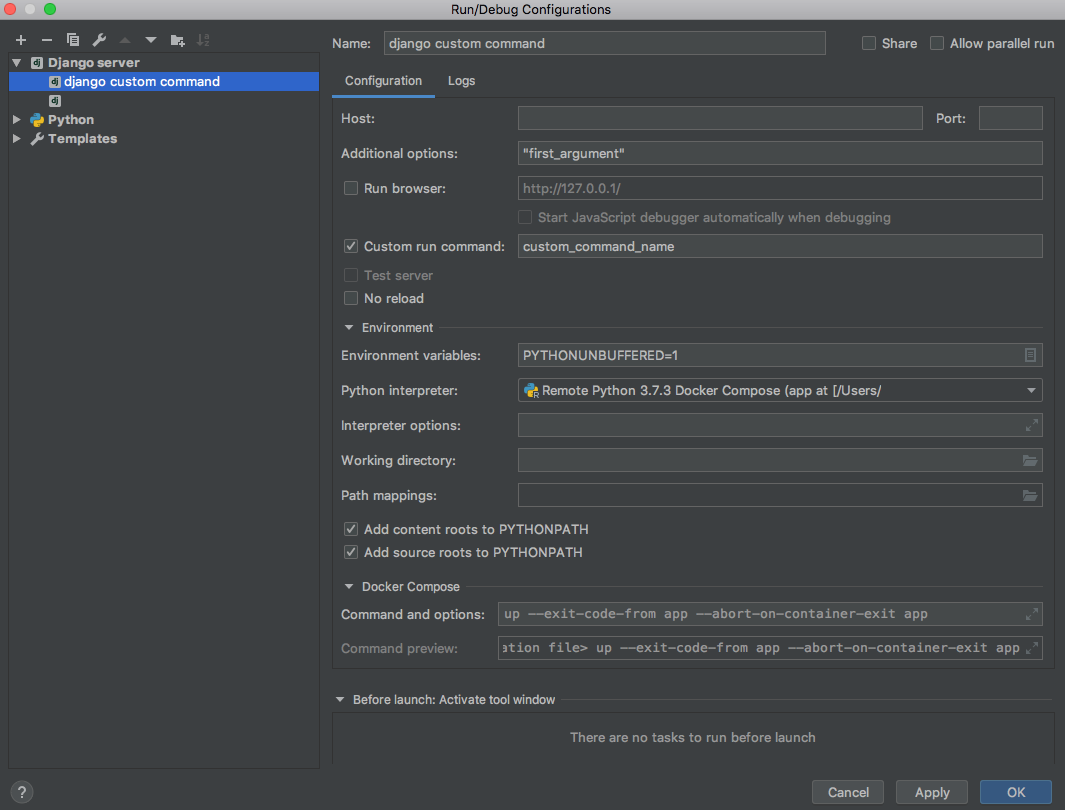Click the Host input field
1065x810 pixels.
click(x=720, y=118)
